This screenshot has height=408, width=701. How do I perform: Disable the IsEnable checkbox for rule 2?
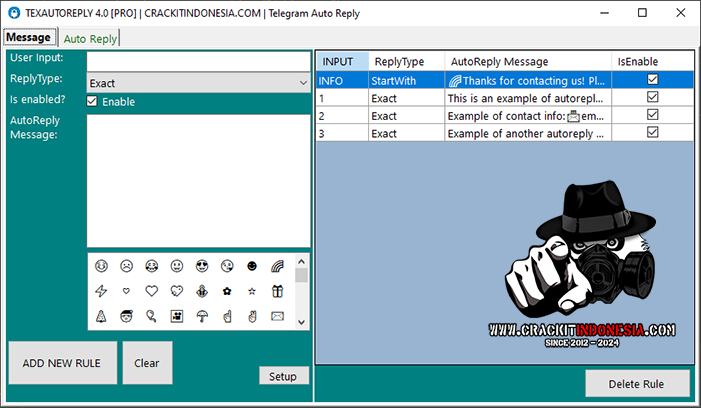pyautogui.click(x=652, y=115)
